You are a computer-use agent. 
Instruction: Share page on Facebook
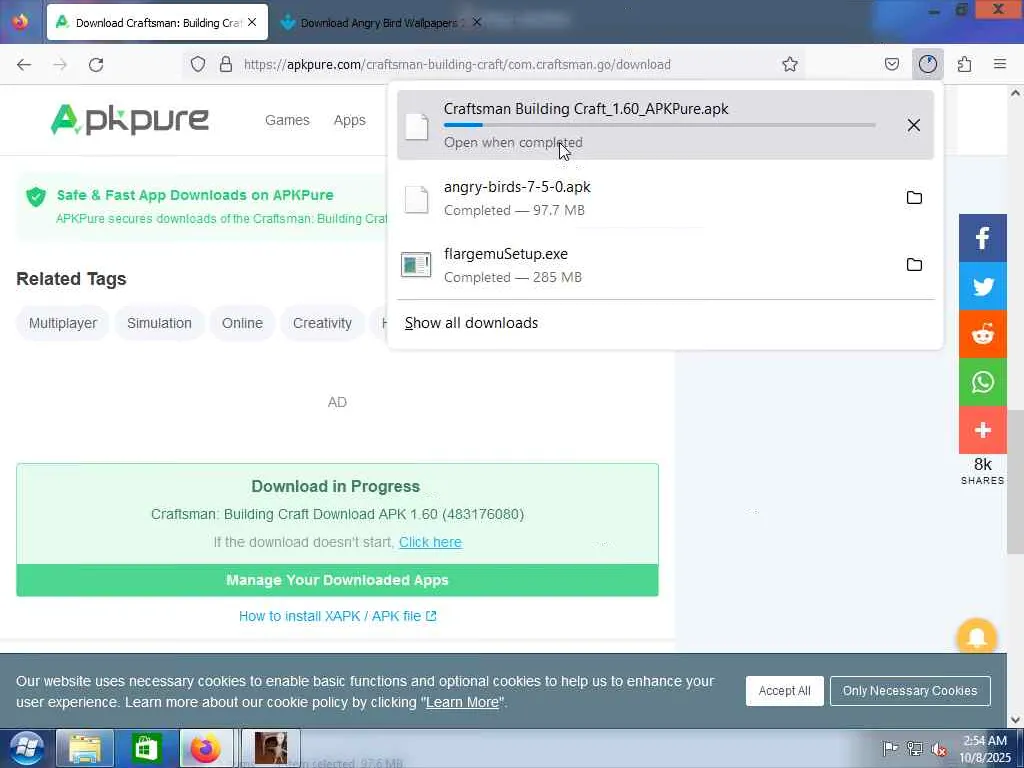click(x=983, y=238)
